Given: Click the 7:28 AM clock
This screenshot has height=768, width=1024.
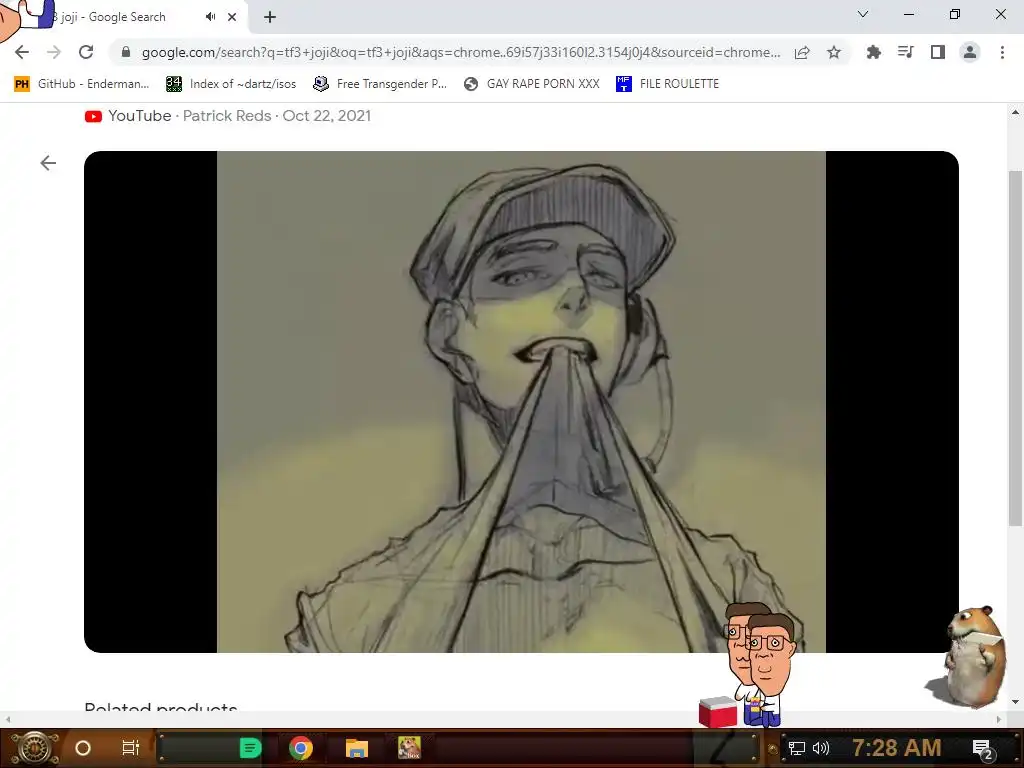Looking at the screenshot, I should point(897,748).
